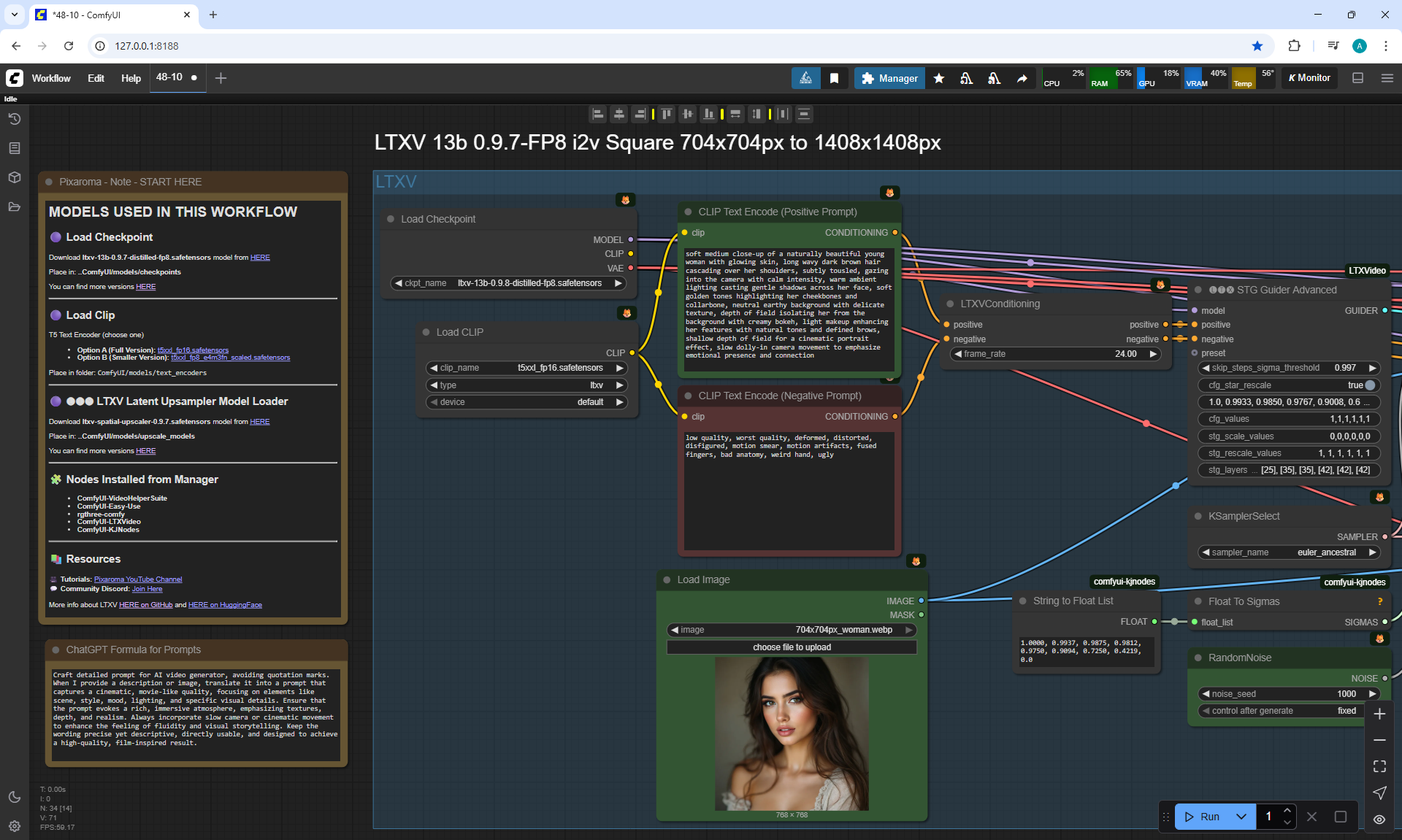
Task: Open ckpt_name checkpoint selector
Action: tap(509, 283)
